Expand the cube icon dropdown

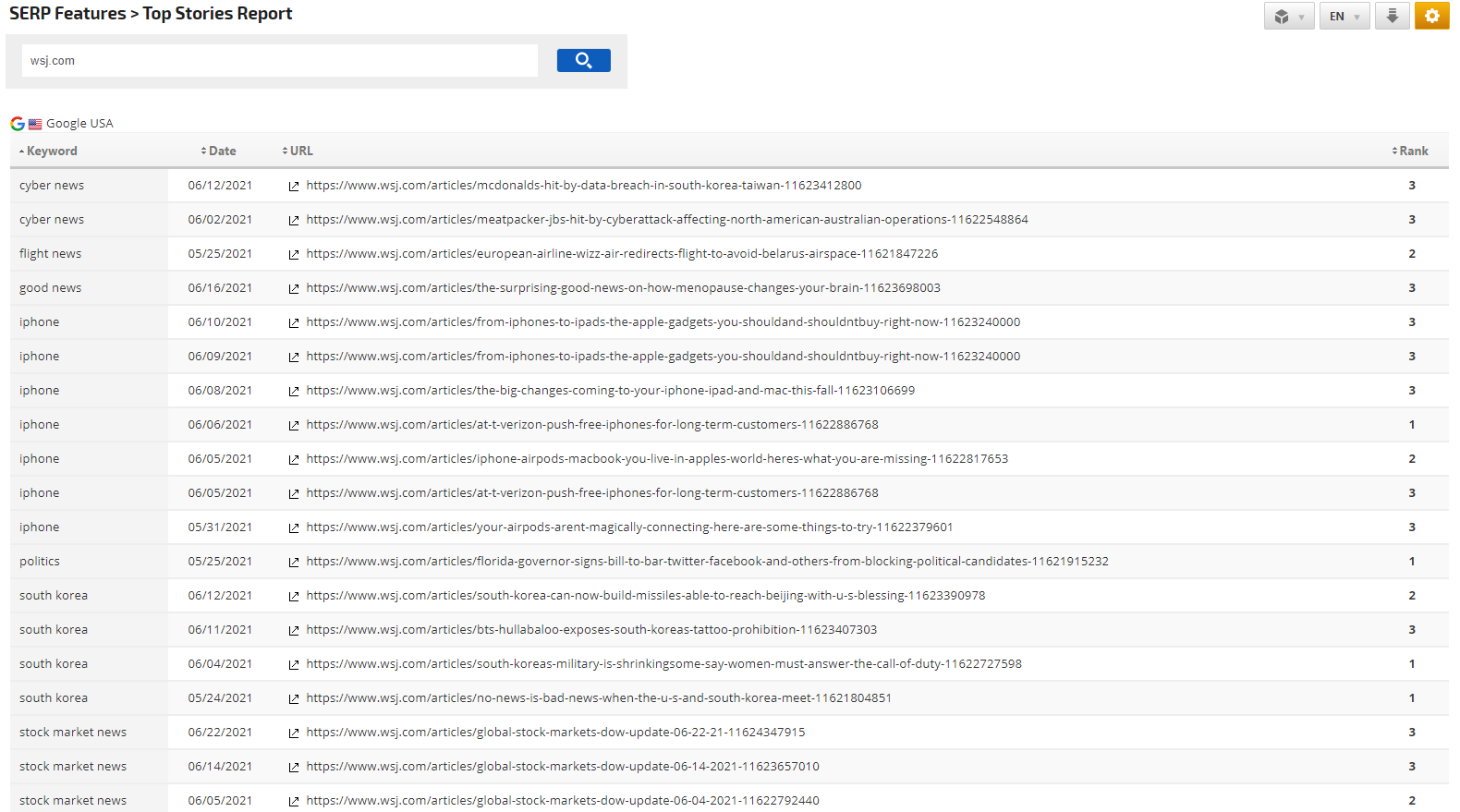click(x=1288, y=17)
